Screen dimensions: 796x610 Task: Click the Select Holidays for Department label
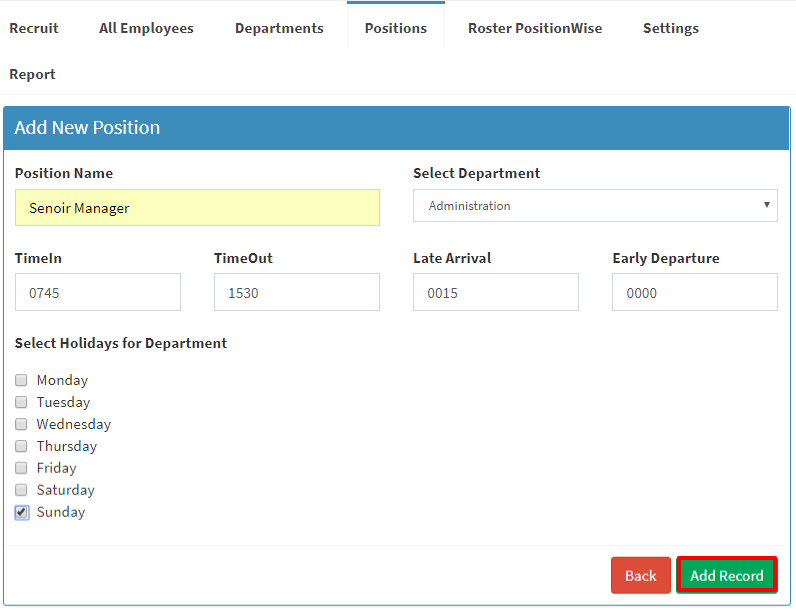click(121, 343)
